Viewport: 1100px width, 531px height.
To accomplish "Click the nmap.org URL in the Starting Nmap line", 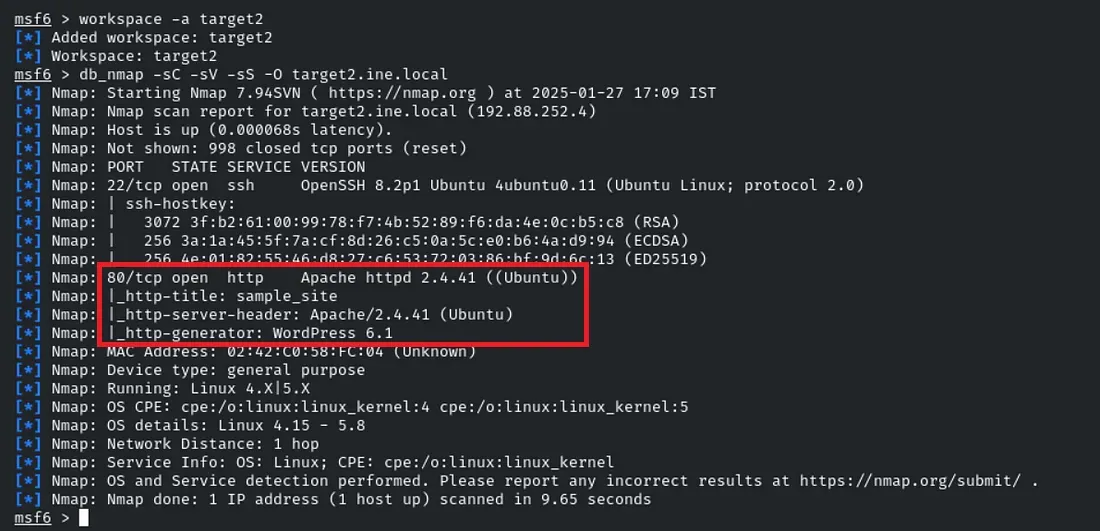I will point(396,93).
